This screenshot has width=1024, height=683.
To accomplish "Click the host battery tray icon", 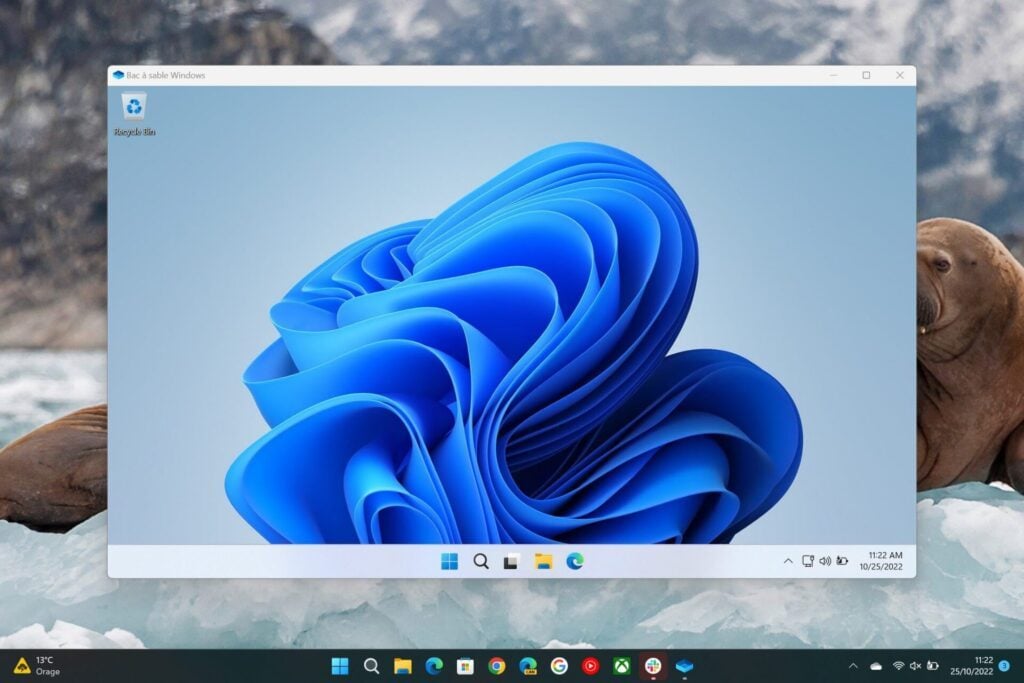I will click(933, 666).
